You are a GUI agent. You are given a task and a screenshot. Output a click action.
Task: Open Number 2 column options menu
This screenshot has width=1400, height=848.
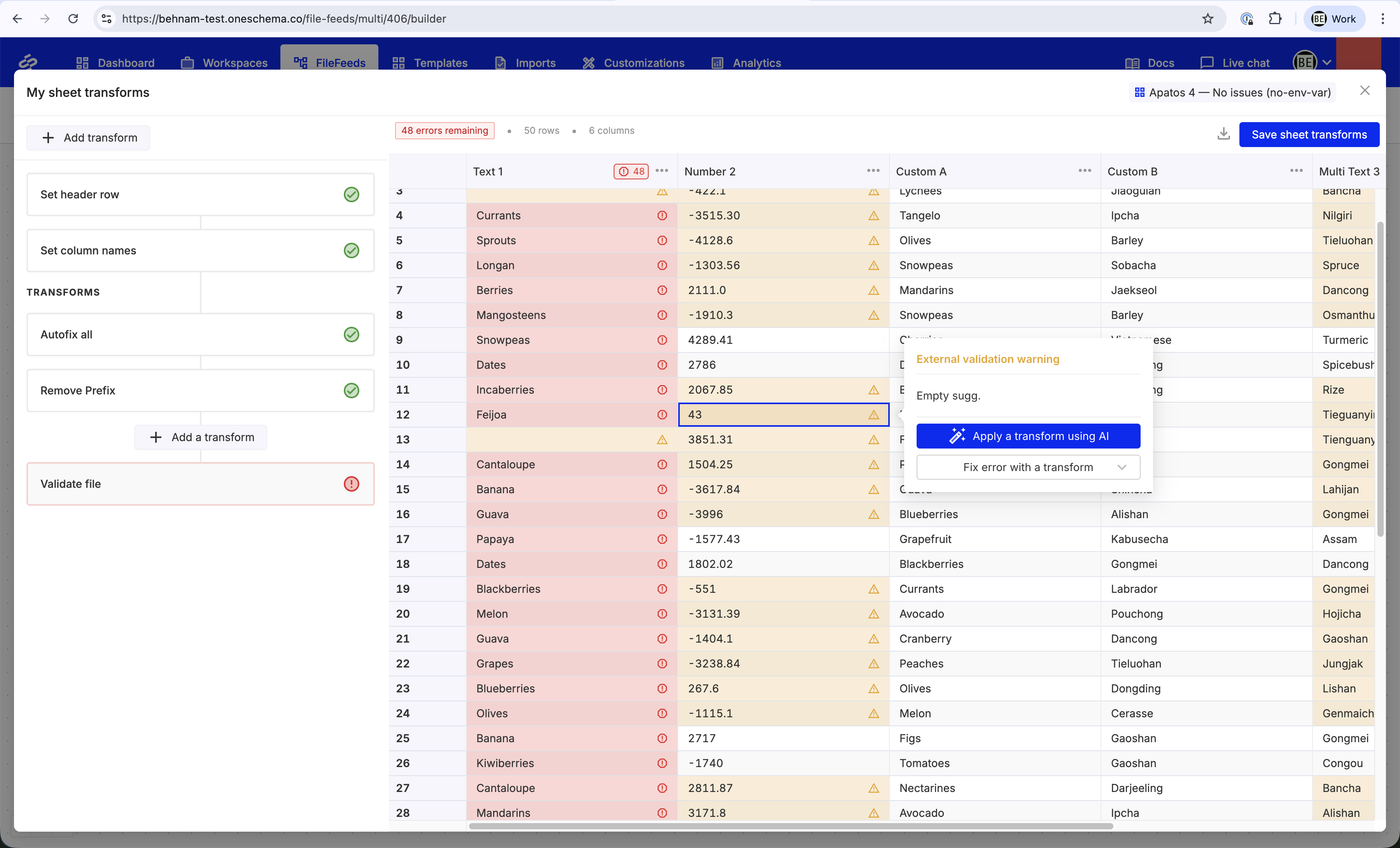click(873, 171)
